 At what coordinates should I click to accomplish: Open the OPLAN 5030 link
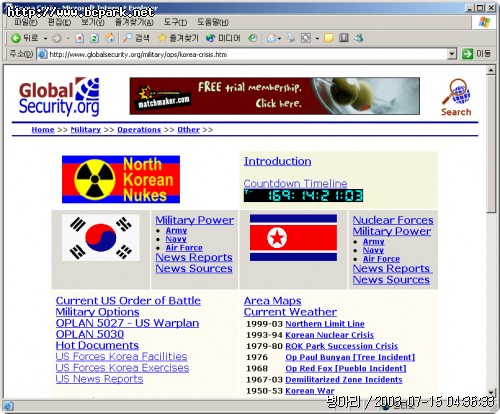[x=90, y=334]
